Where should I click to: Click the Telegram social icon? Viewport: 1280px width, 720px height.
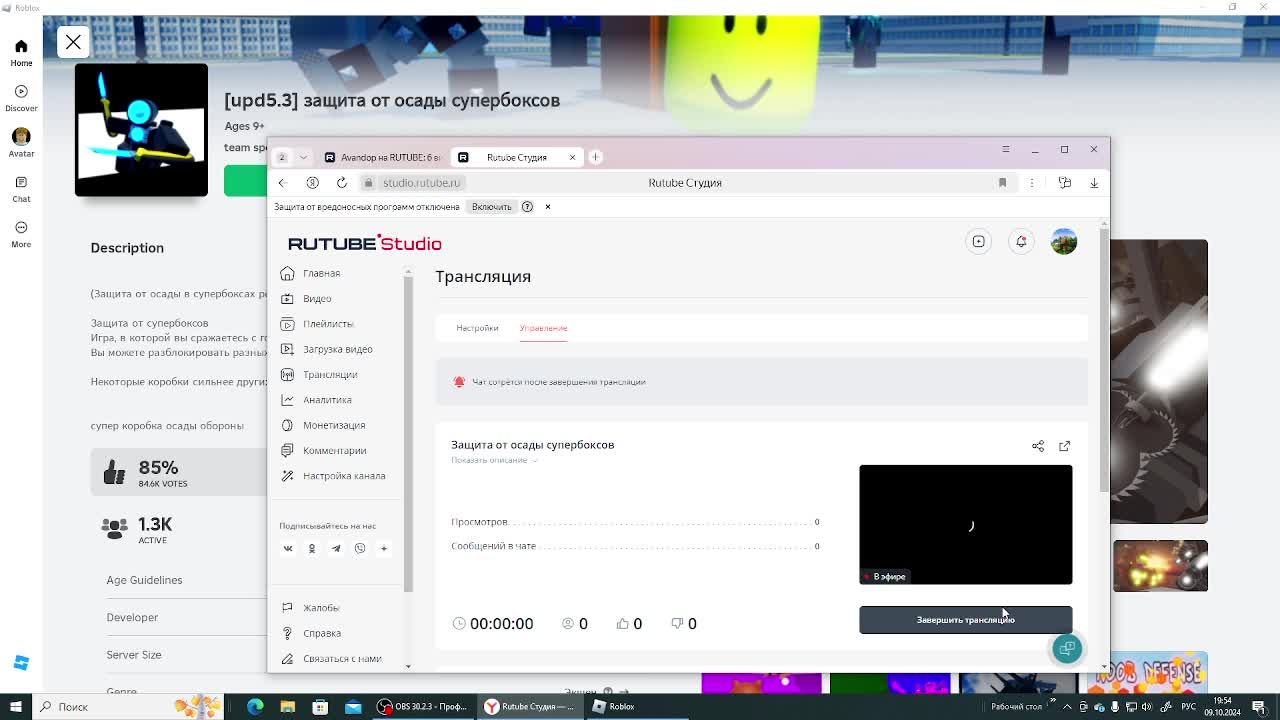pos(336,548)
